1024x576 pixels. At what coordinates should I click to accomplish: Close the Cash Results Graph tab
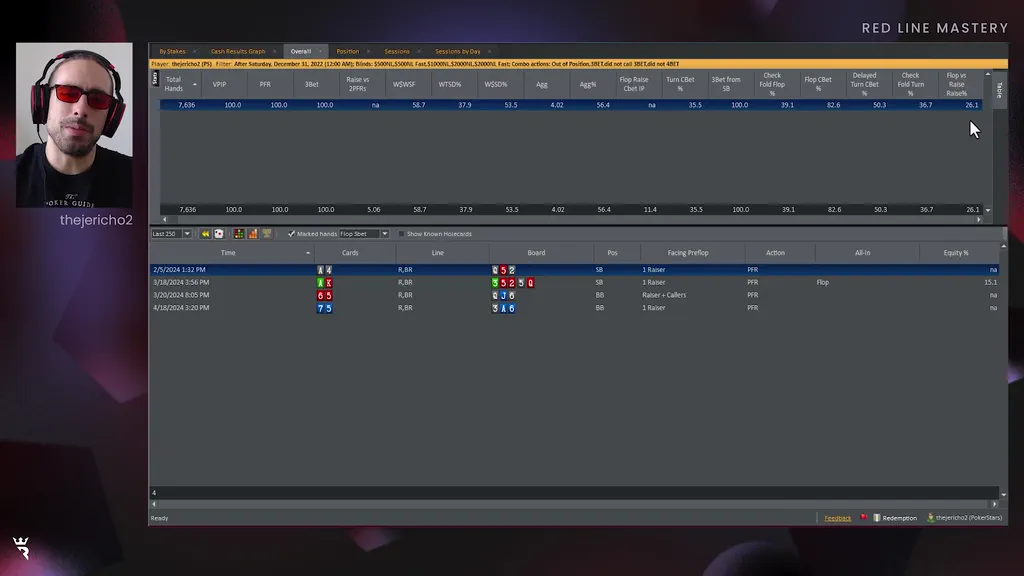tap(274, 51)
